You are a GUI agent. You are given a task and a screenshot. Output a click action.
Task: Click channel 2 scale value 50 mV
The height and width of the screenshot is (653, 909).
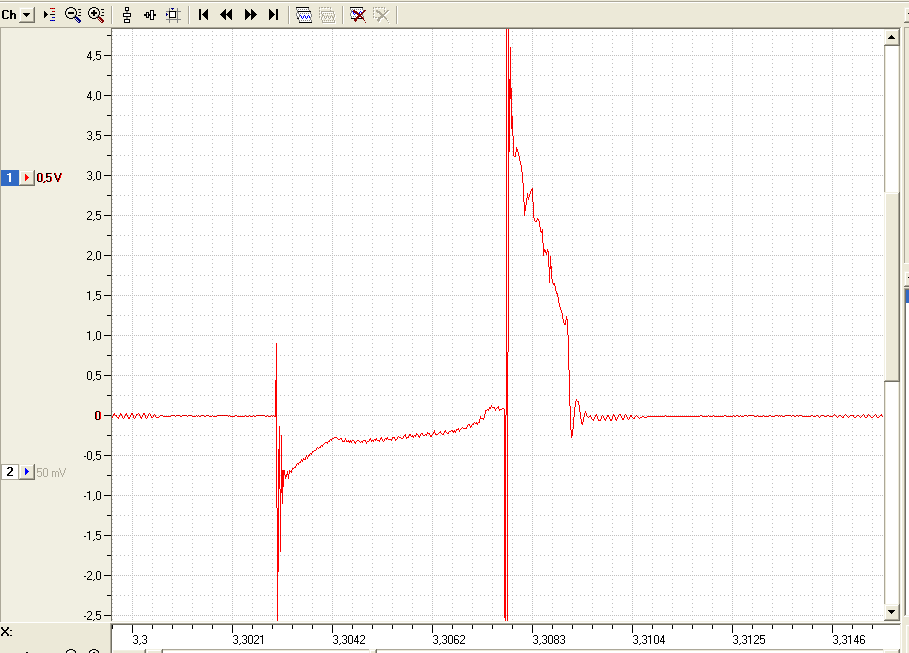[x=51, y=473]
